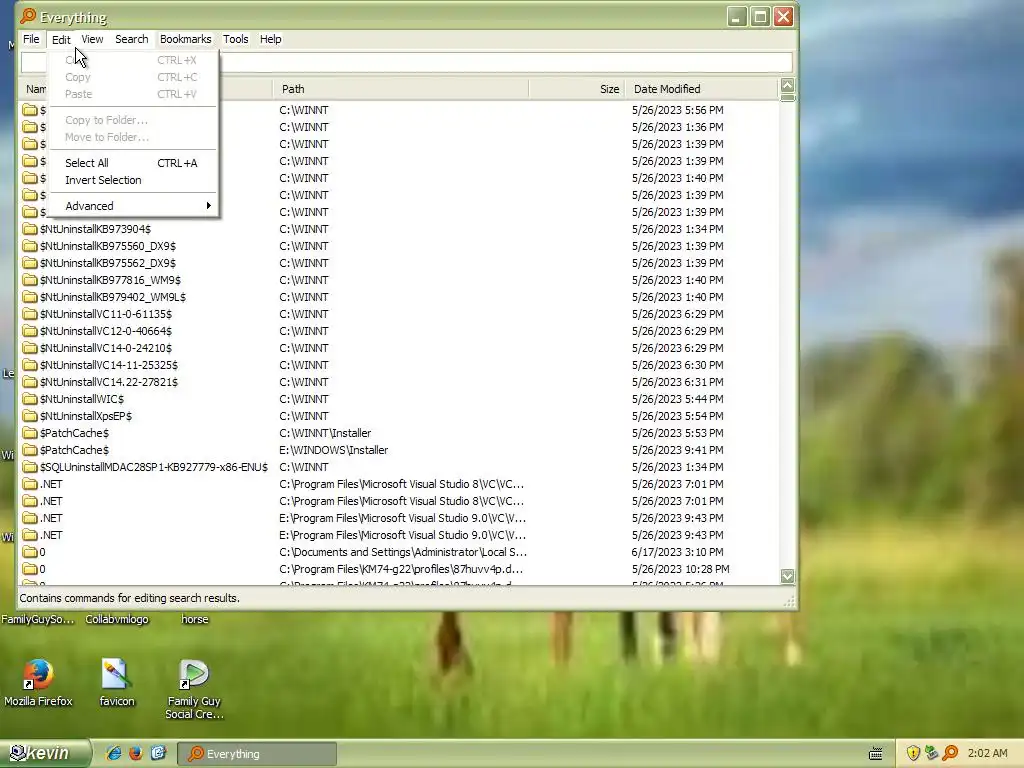Image resolution: width=1024 pixels, height=768 pixels.
Task: Click the results scrollbar thumb
Action: pos(788,98)
